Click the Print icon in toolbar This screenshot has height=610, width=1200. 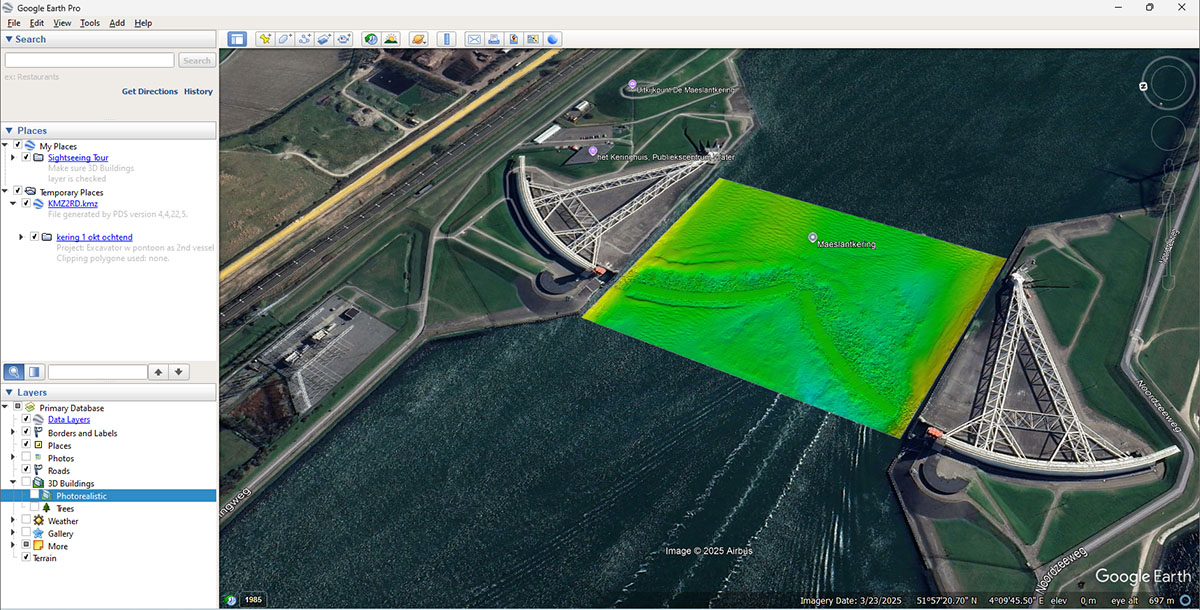pos(494,39)
